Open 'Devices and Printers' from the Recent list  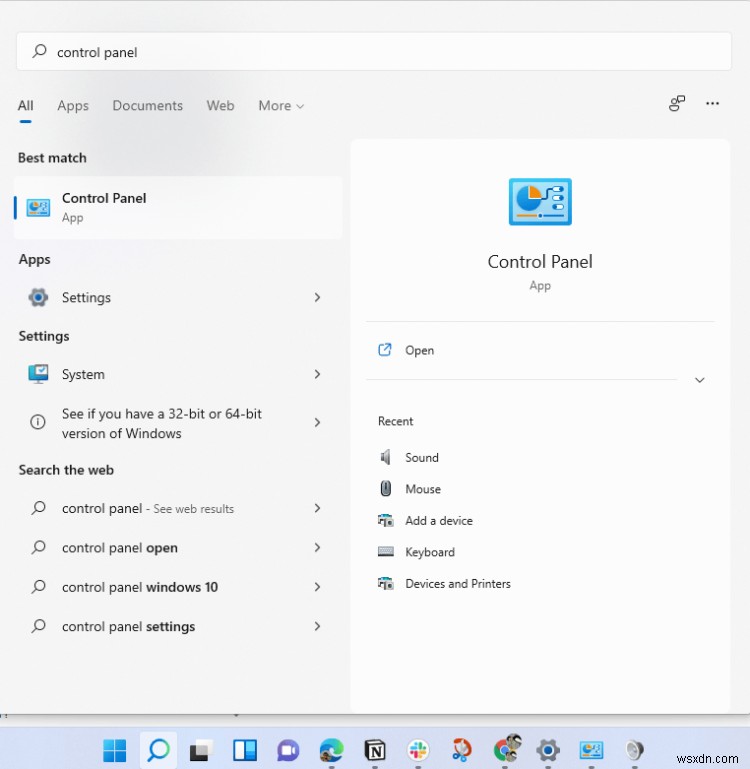coord(458,584)
